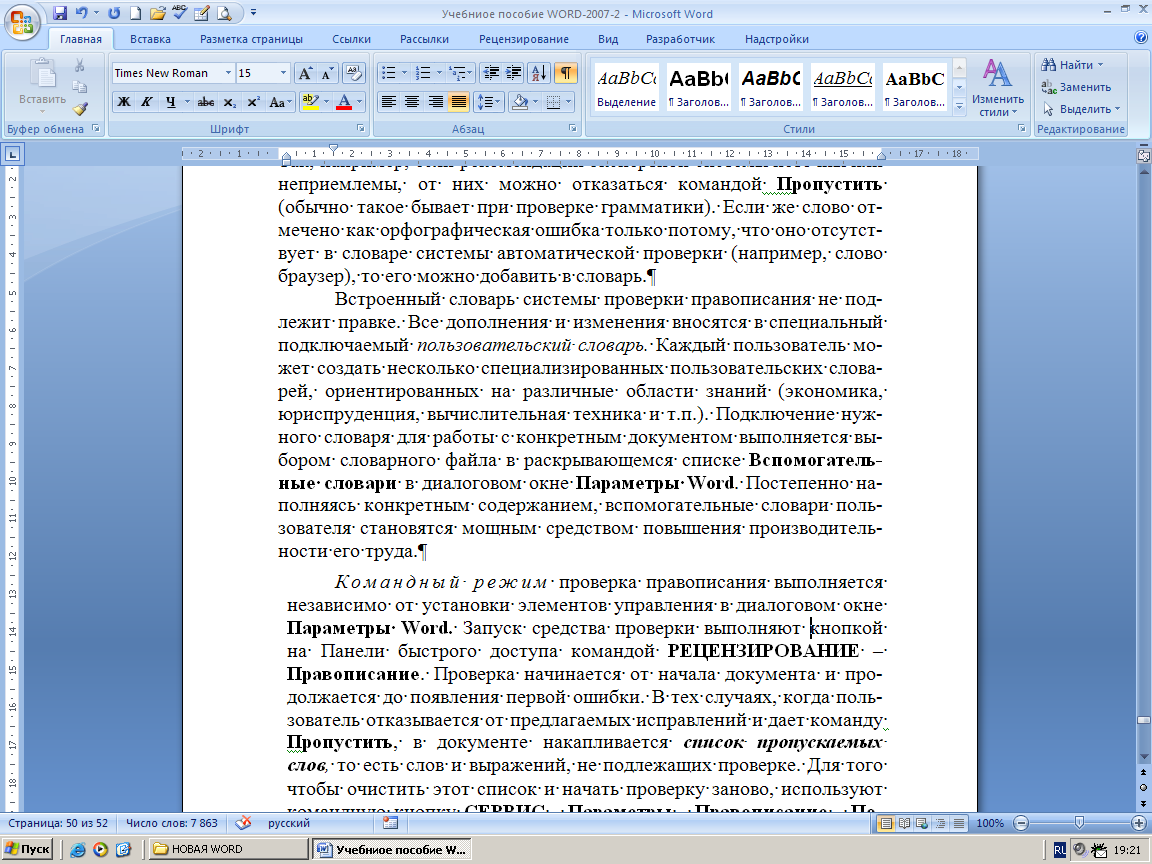Switch to Рецензирование tab
Screen dimensions: 1152x864
pyautogui.click(x=524, y=39)
